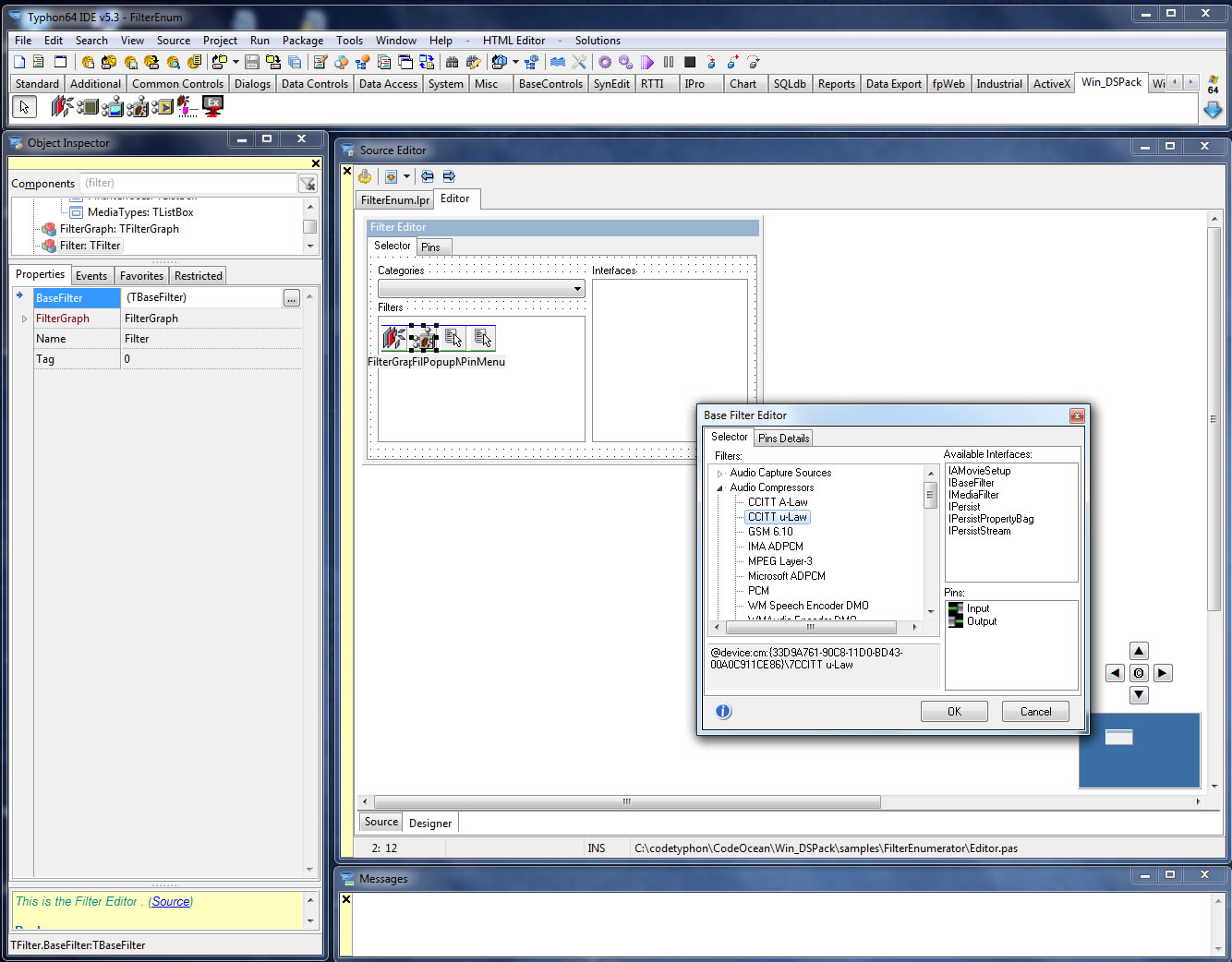Click the Save floppy-disk icon in main toolbar
1232x962 pixels.
point(252,62)
